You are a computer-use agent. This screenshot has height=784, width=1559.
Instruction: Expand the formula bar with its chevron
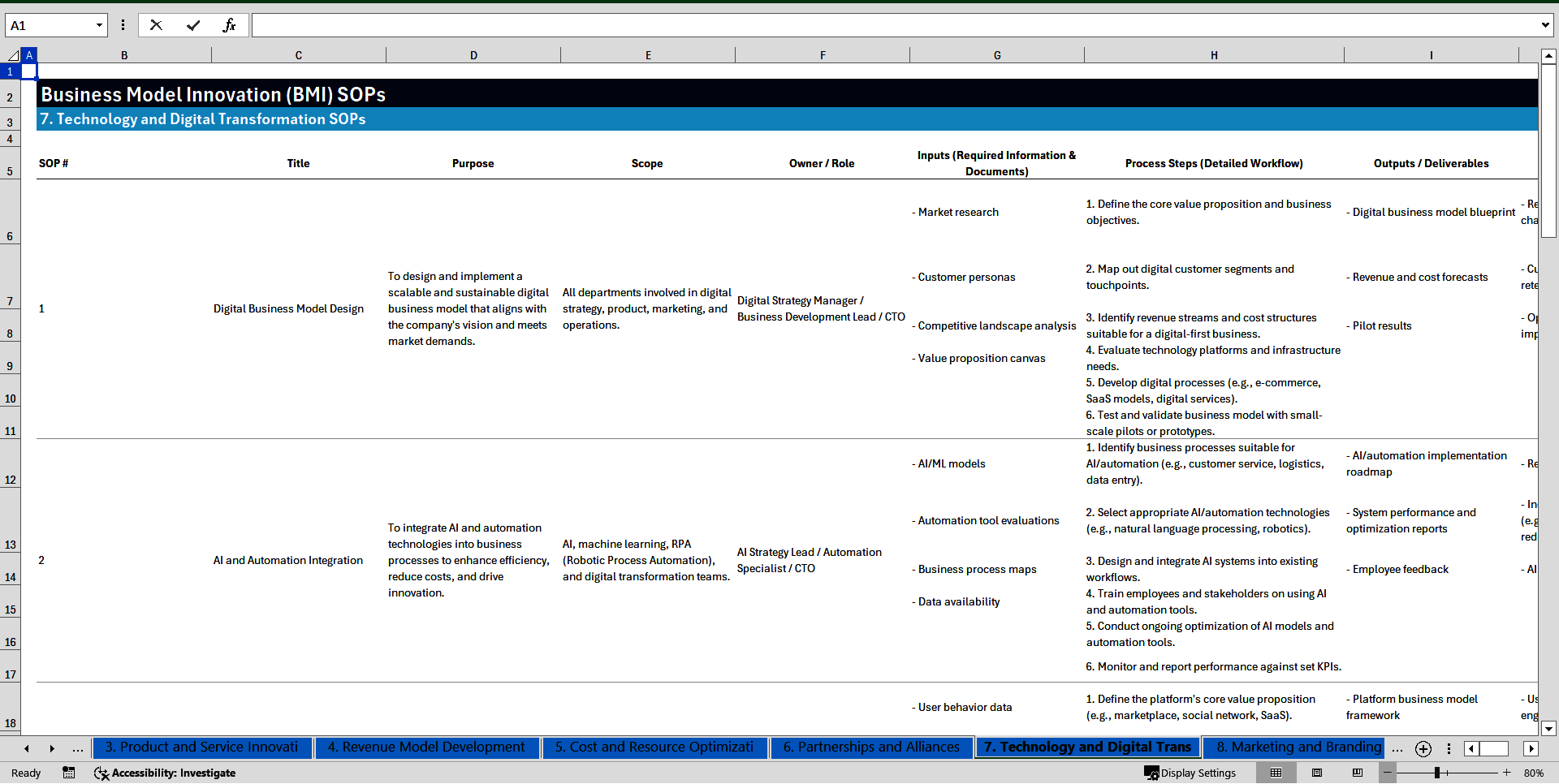coord(1546,25)
